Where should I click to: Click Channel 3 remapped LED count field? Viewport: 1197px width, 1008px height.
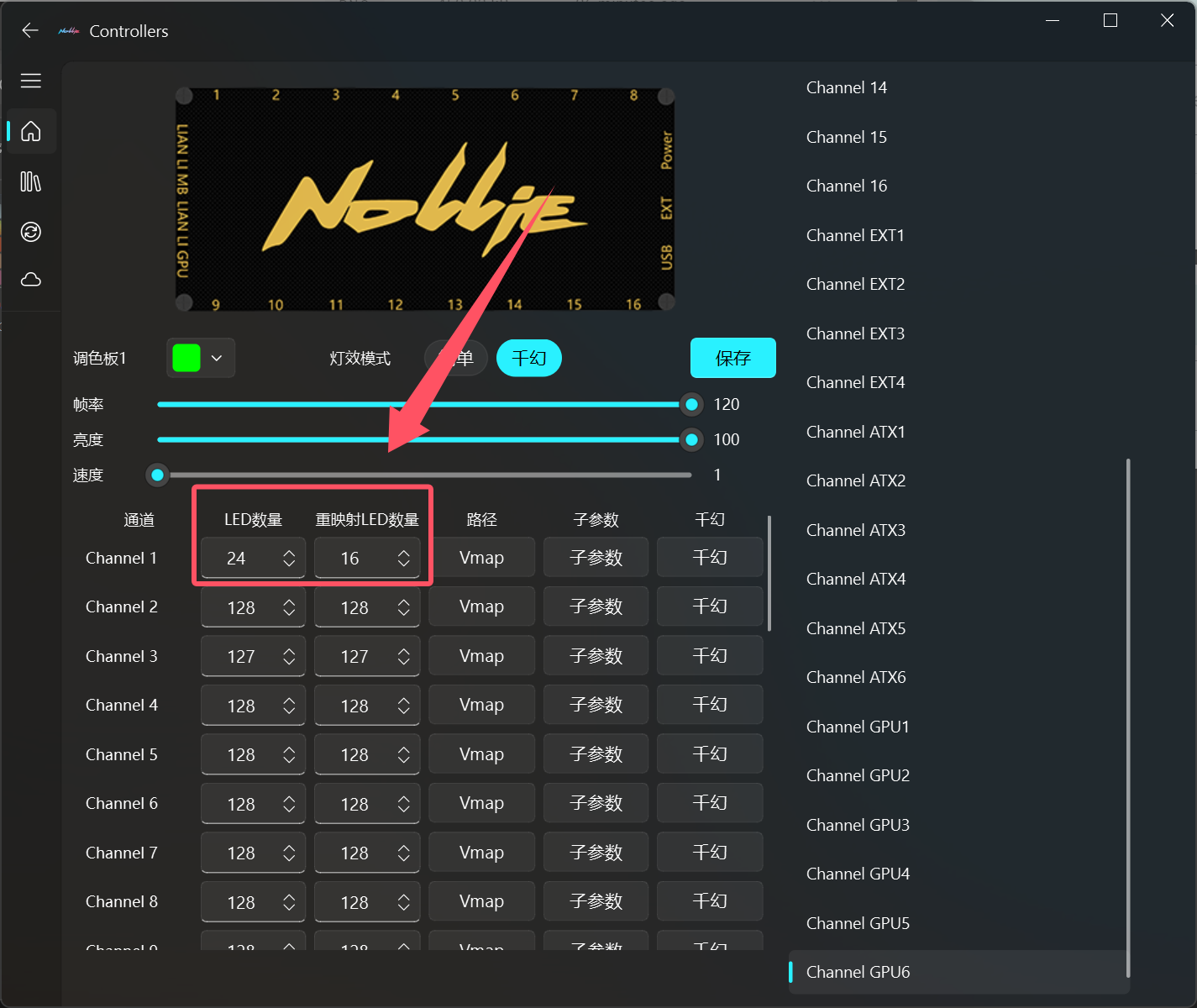tap(367, 656)
